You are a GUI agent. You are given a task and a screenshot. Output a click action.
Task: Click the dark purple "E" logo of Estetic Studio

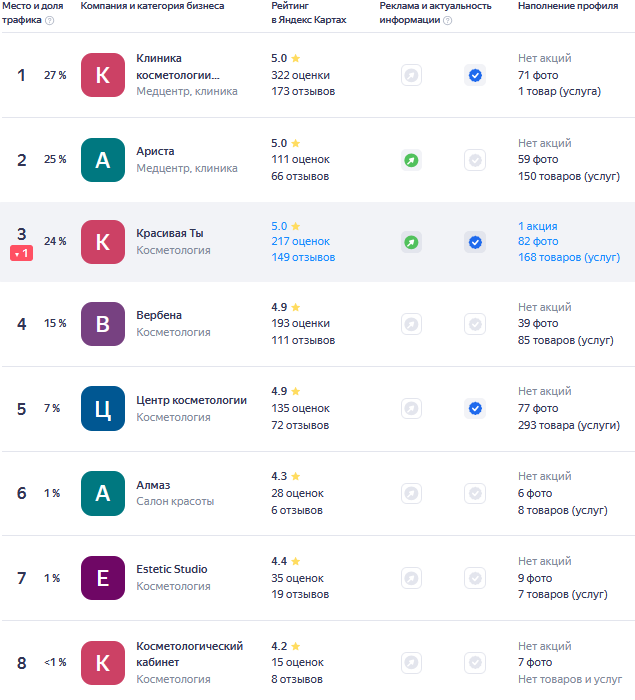tap(103, 578)
